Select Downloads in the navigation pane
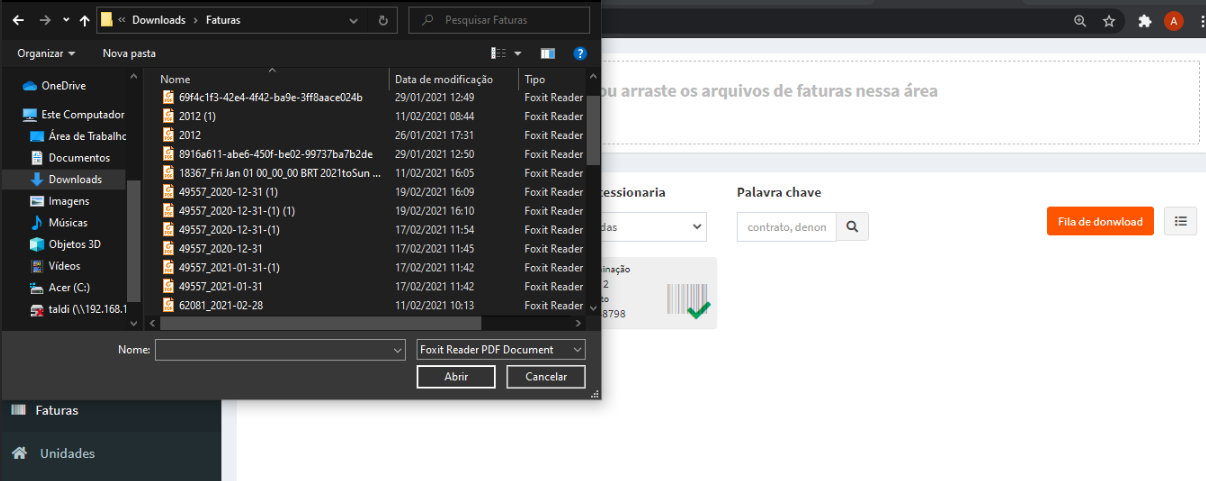 75,179
